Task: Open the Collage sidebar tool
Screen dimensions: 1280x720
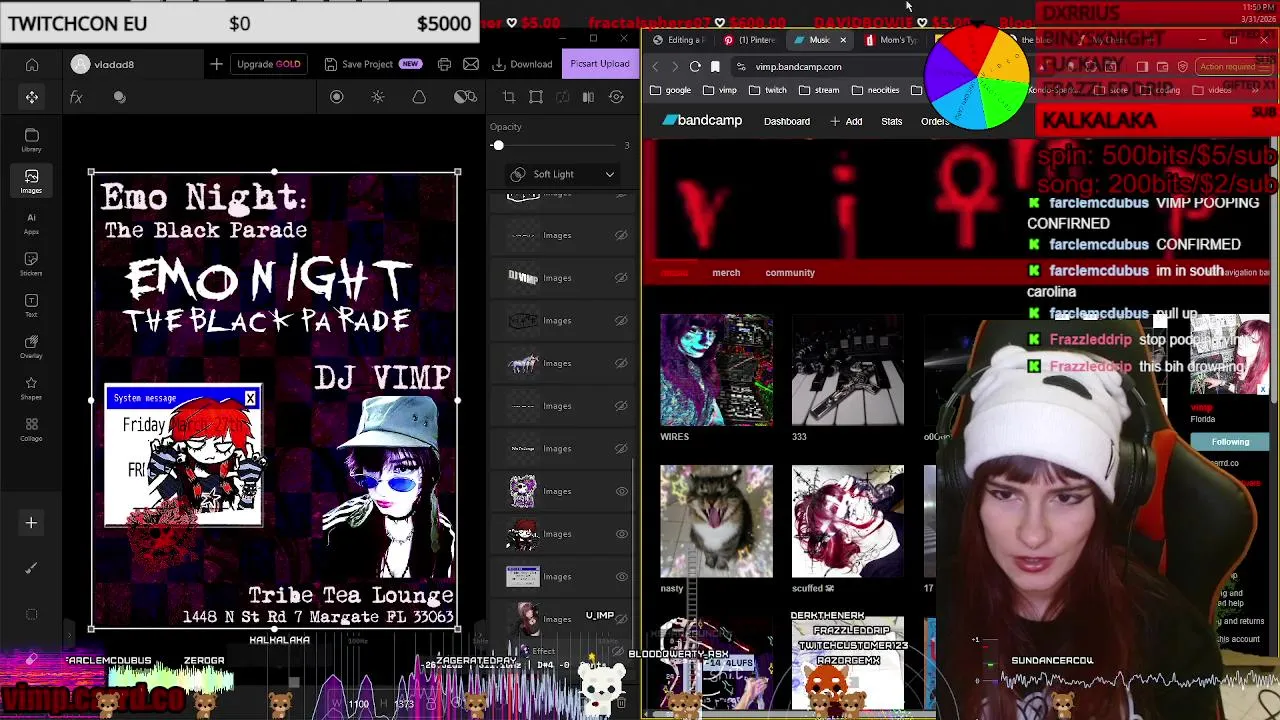Action: [32, 429]
